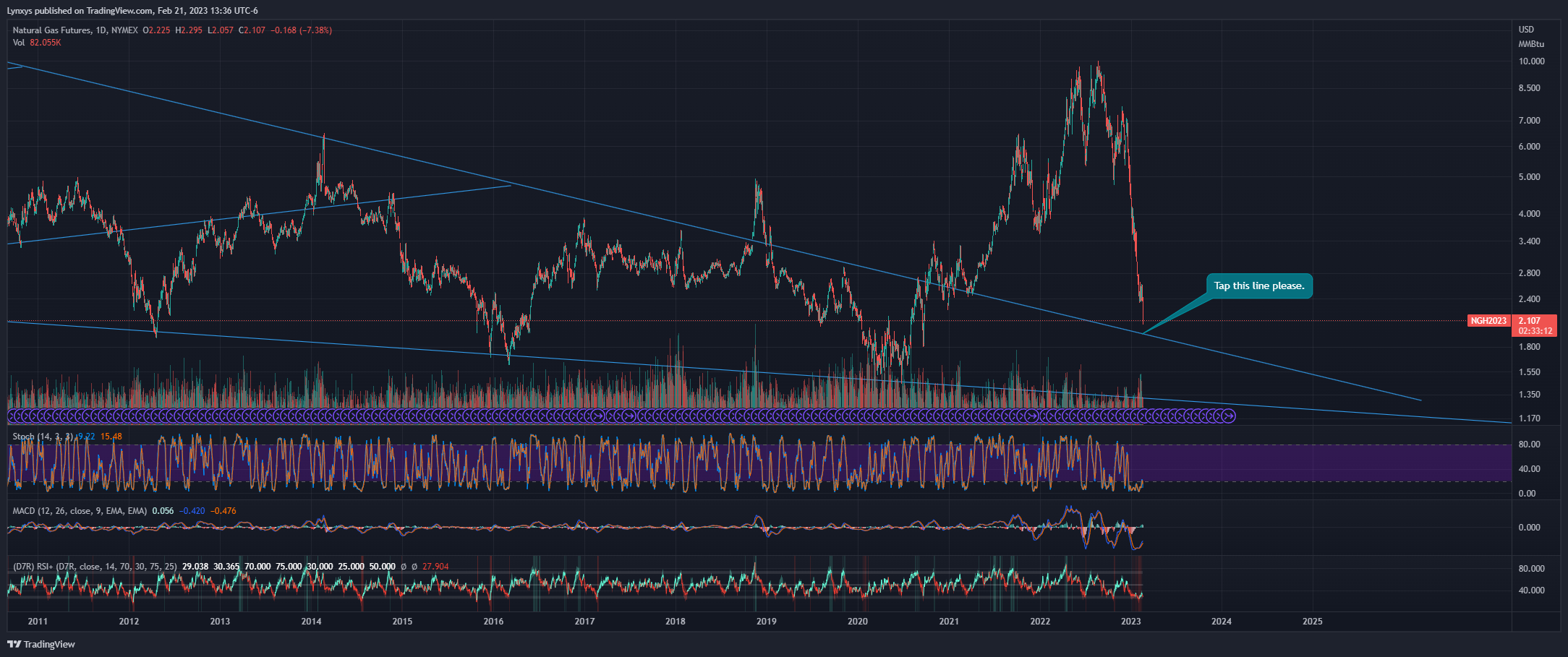
Task: Click the 'Lynxys published on TradingView.com' header text
Action: [x=80, y=11]
